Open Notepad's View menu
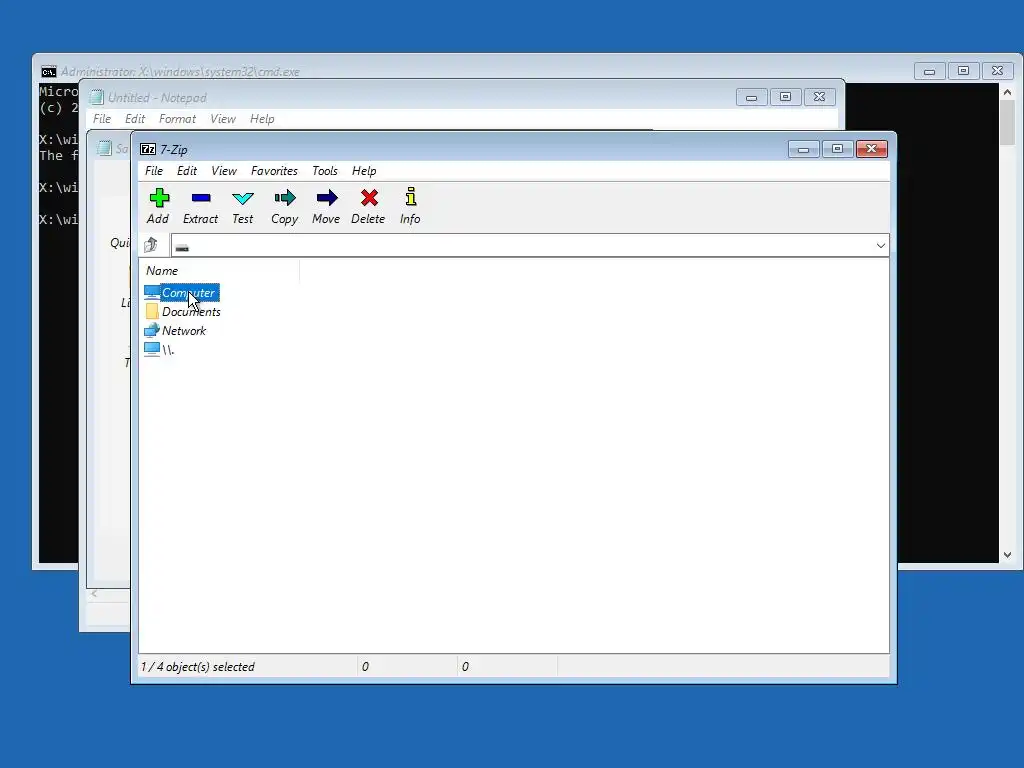Screen dimensions: 1024x768 tap(223, 119)
